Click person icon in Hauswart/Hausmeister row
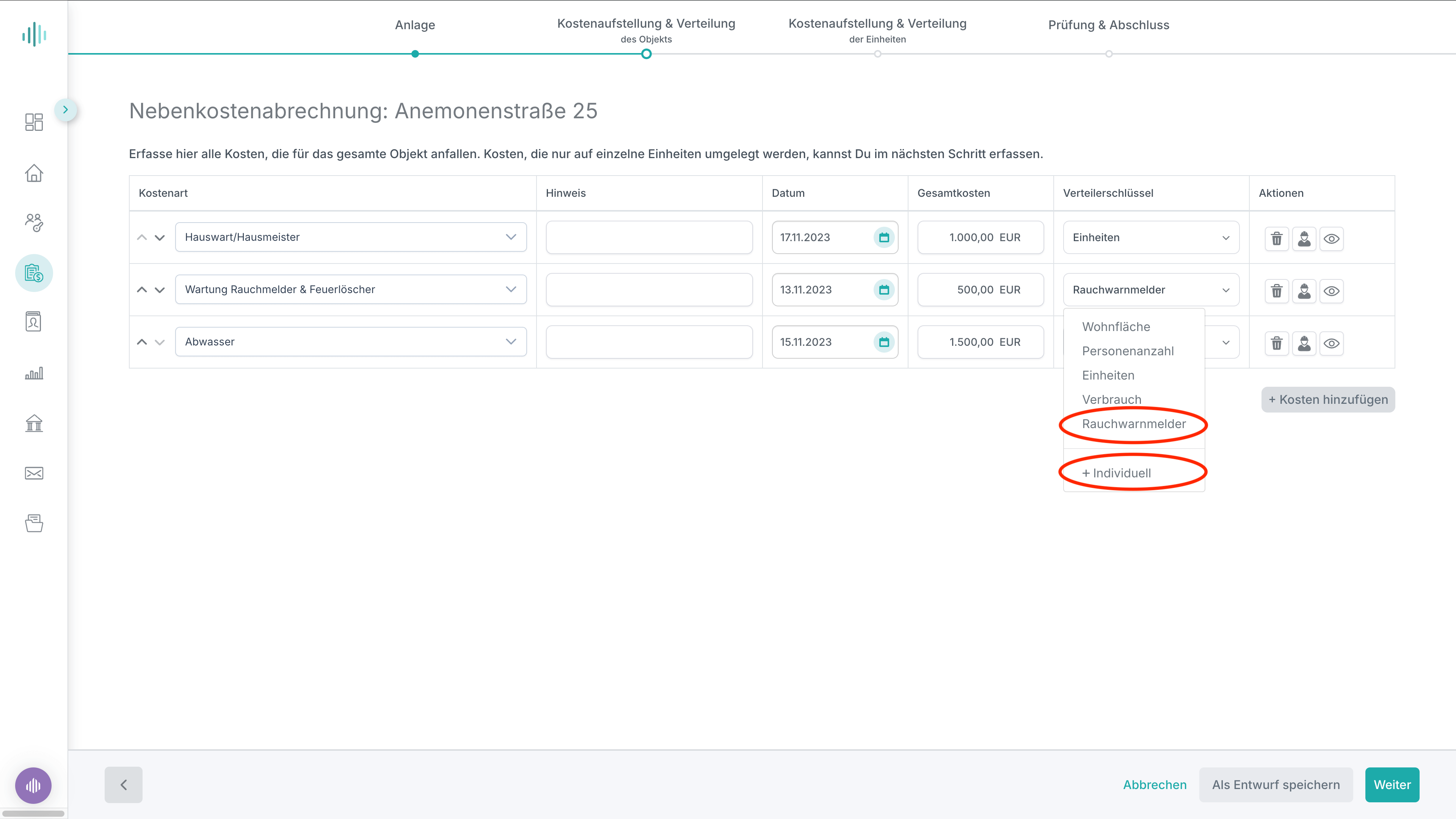 click(x=1304, y=238)
